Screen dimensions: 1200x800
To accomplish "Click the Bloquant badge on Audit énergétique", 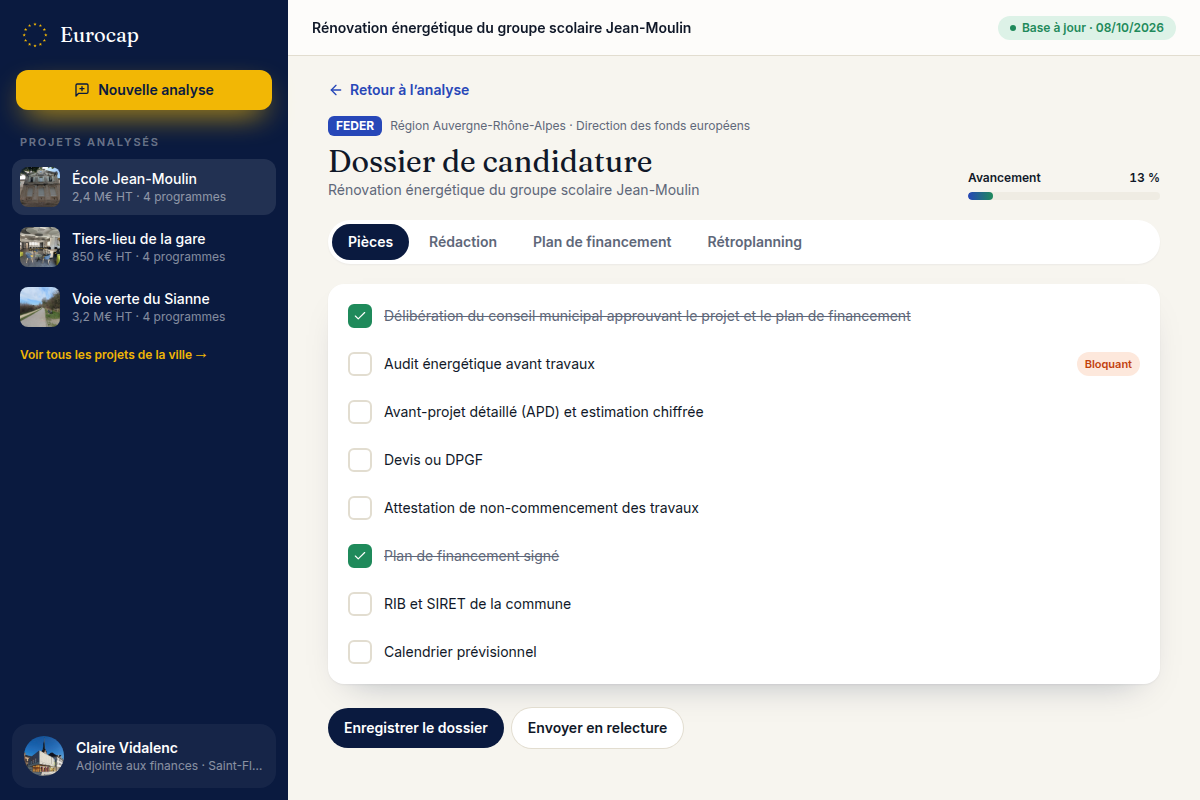I will pos(1108,364).
